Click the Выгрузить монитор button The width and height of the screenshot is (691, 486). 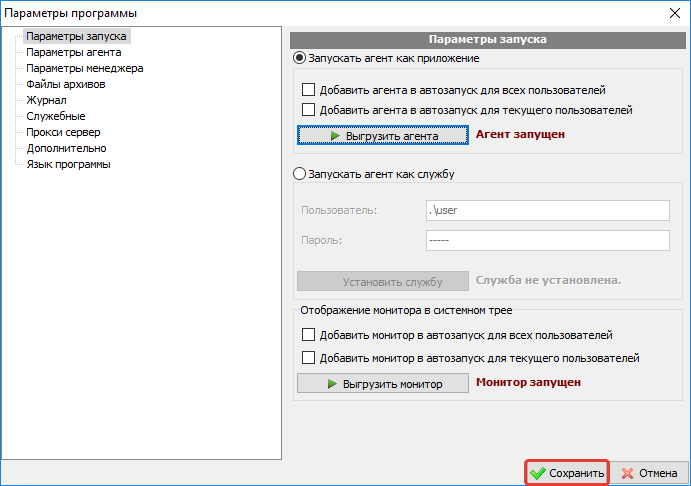pos(383,383)
